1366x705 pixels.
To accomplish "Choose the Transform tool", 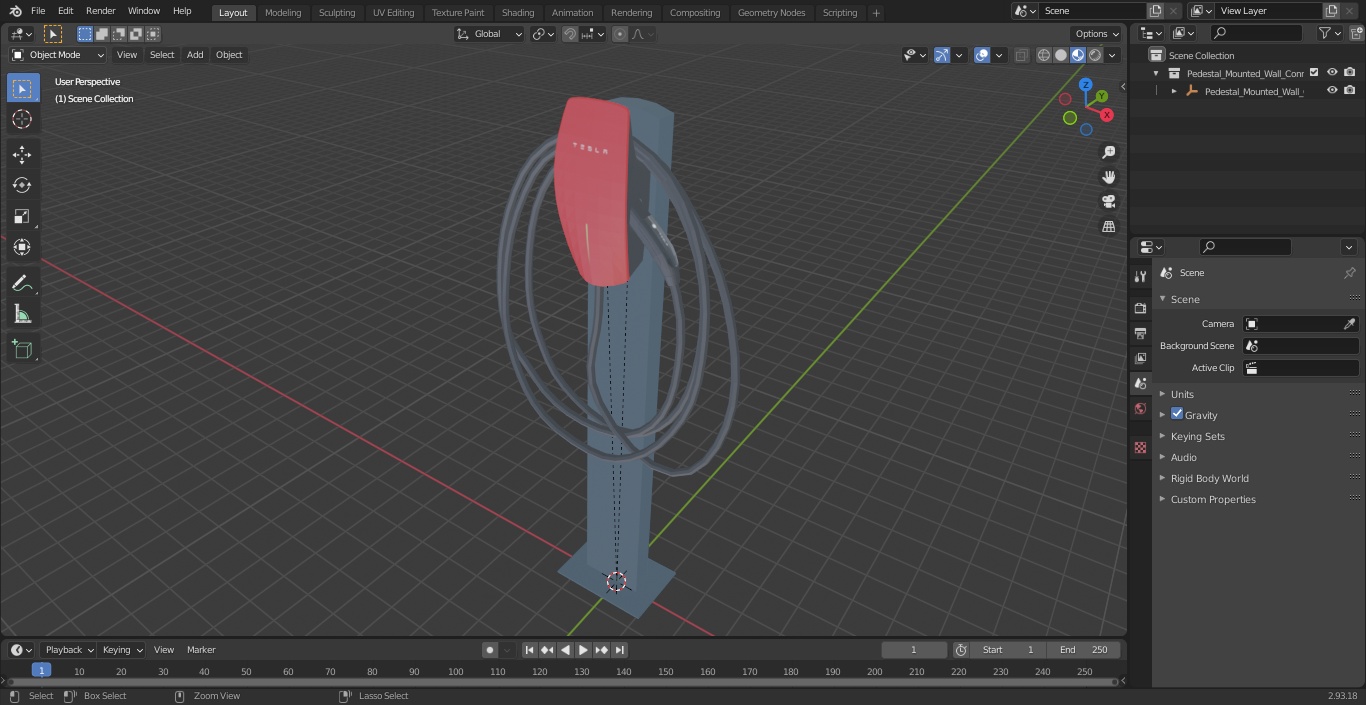I will (x=22, y=247).
